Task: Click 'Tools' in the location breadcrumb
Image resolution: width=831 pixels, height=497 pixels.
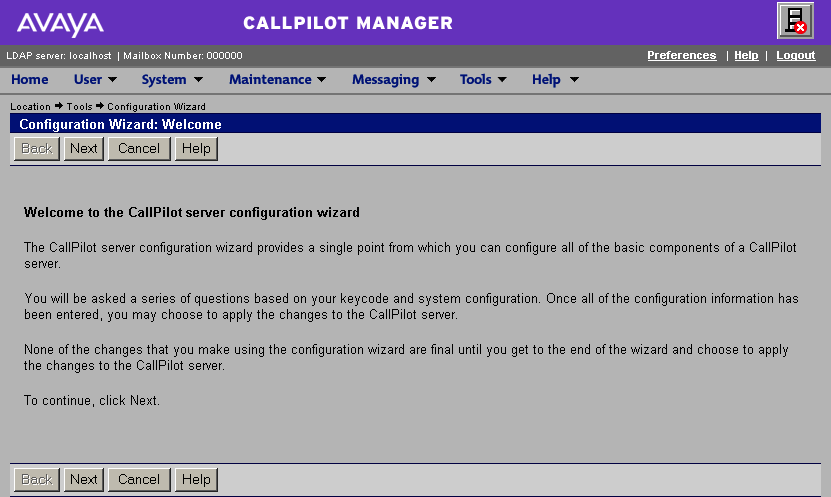Action: click(79, 106)
